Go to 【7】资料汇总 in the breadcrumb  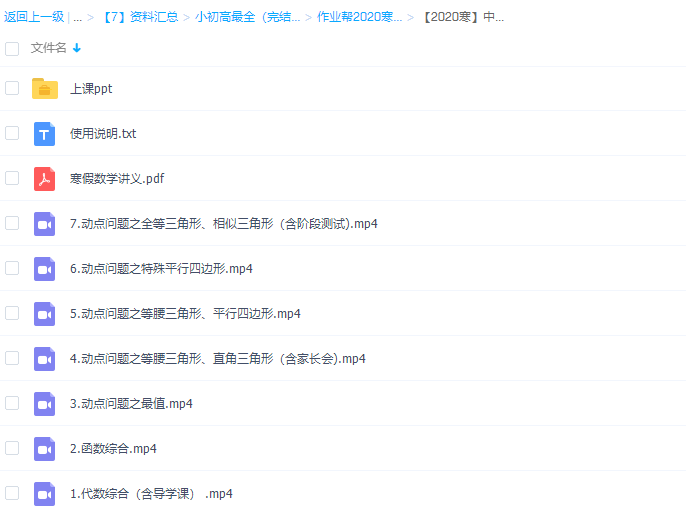(139, 17)
